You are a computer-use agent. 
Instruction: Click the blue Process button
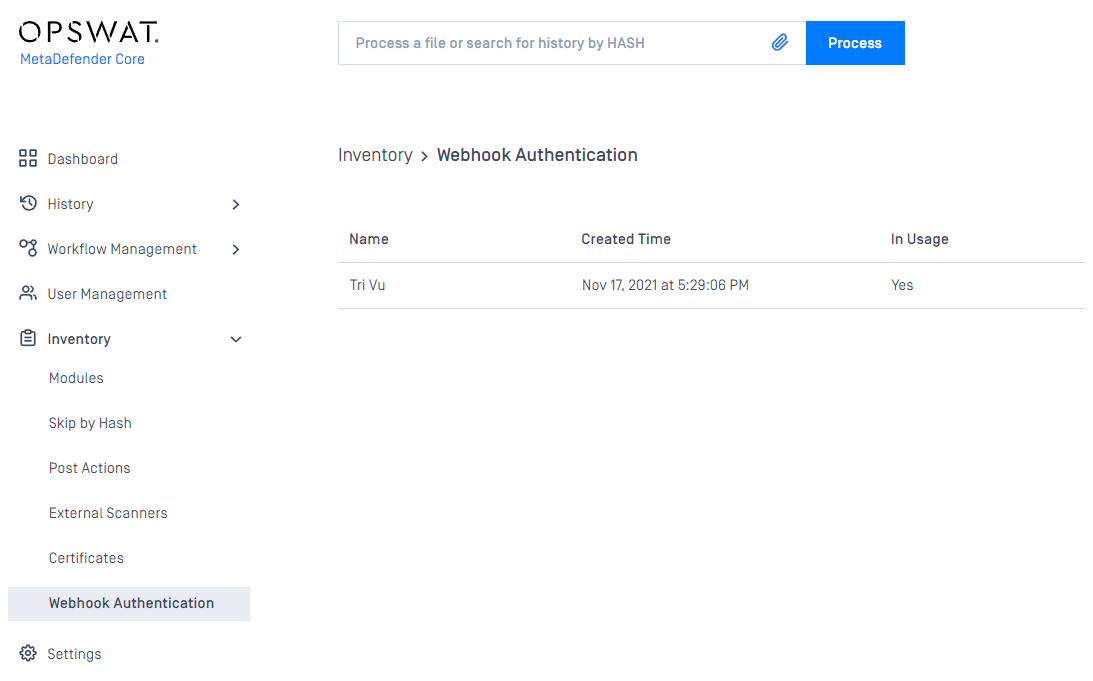(x=855, y=43)
